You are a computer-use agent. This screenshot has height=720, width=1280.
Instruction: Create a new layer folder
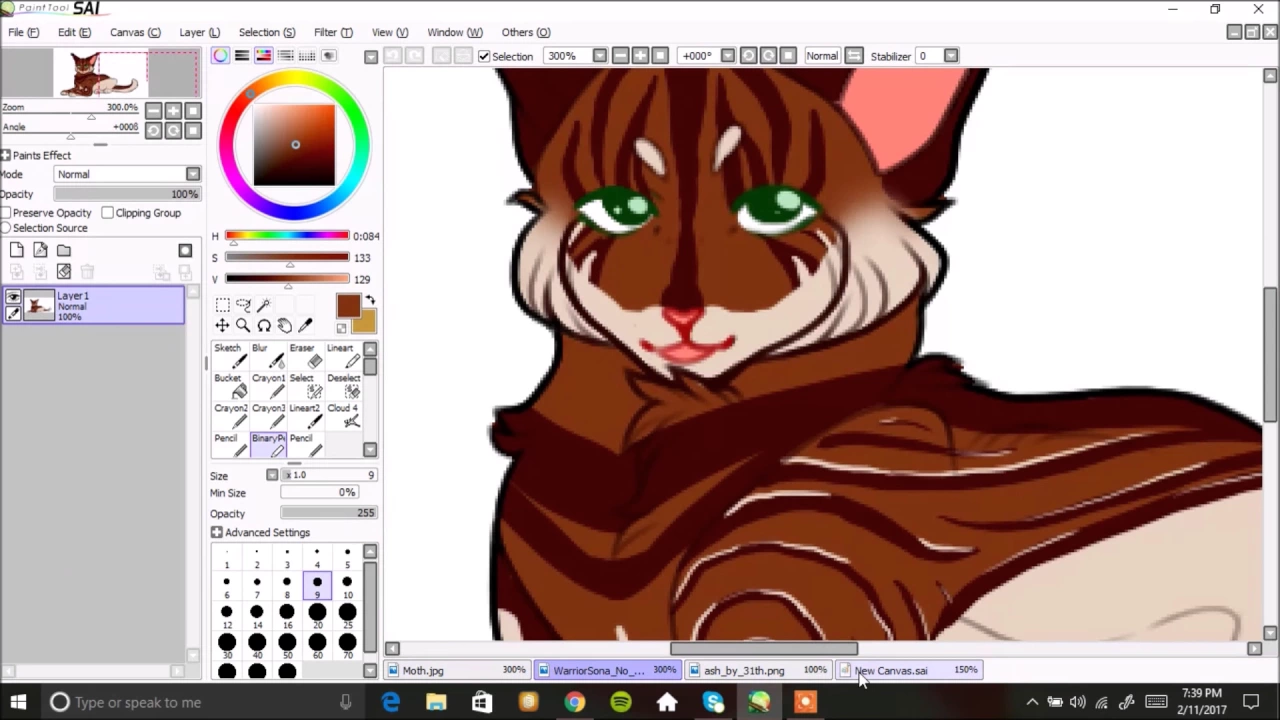coord(63,250)
